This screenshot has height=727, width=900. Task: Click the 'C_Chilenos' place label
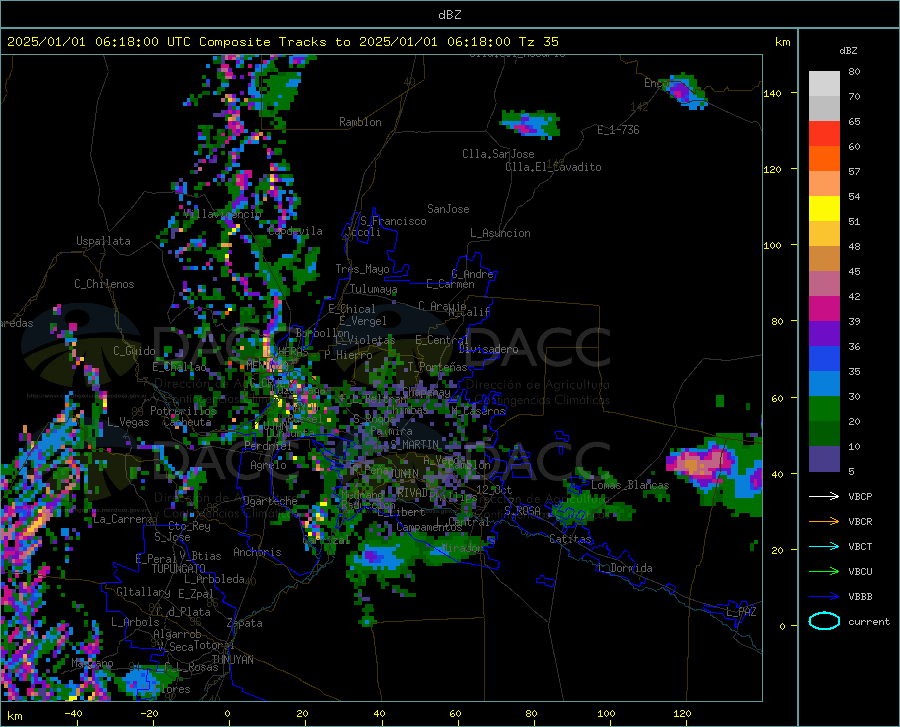(104, 284)
